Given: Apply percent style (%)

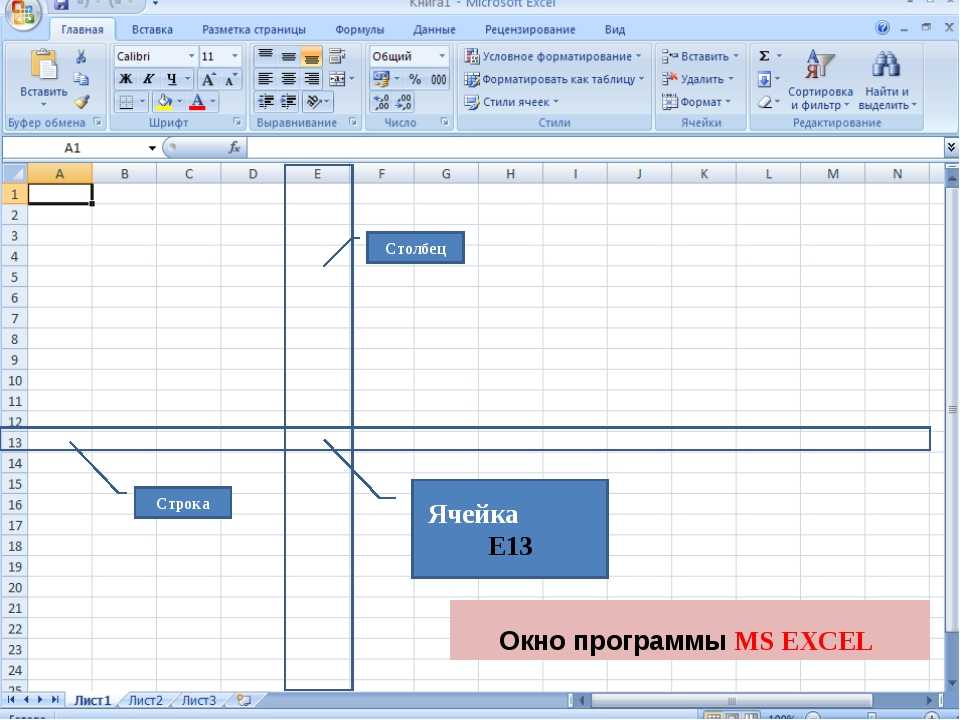Looking at the screenshot, I should pos(415,79).
